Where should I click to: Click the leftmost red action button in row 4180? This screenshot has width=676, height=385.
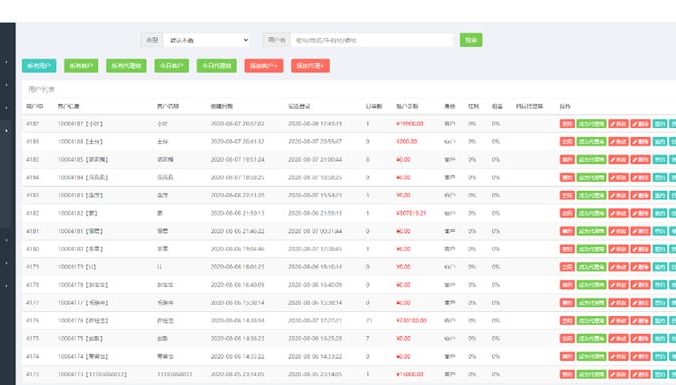coord(567,249)
